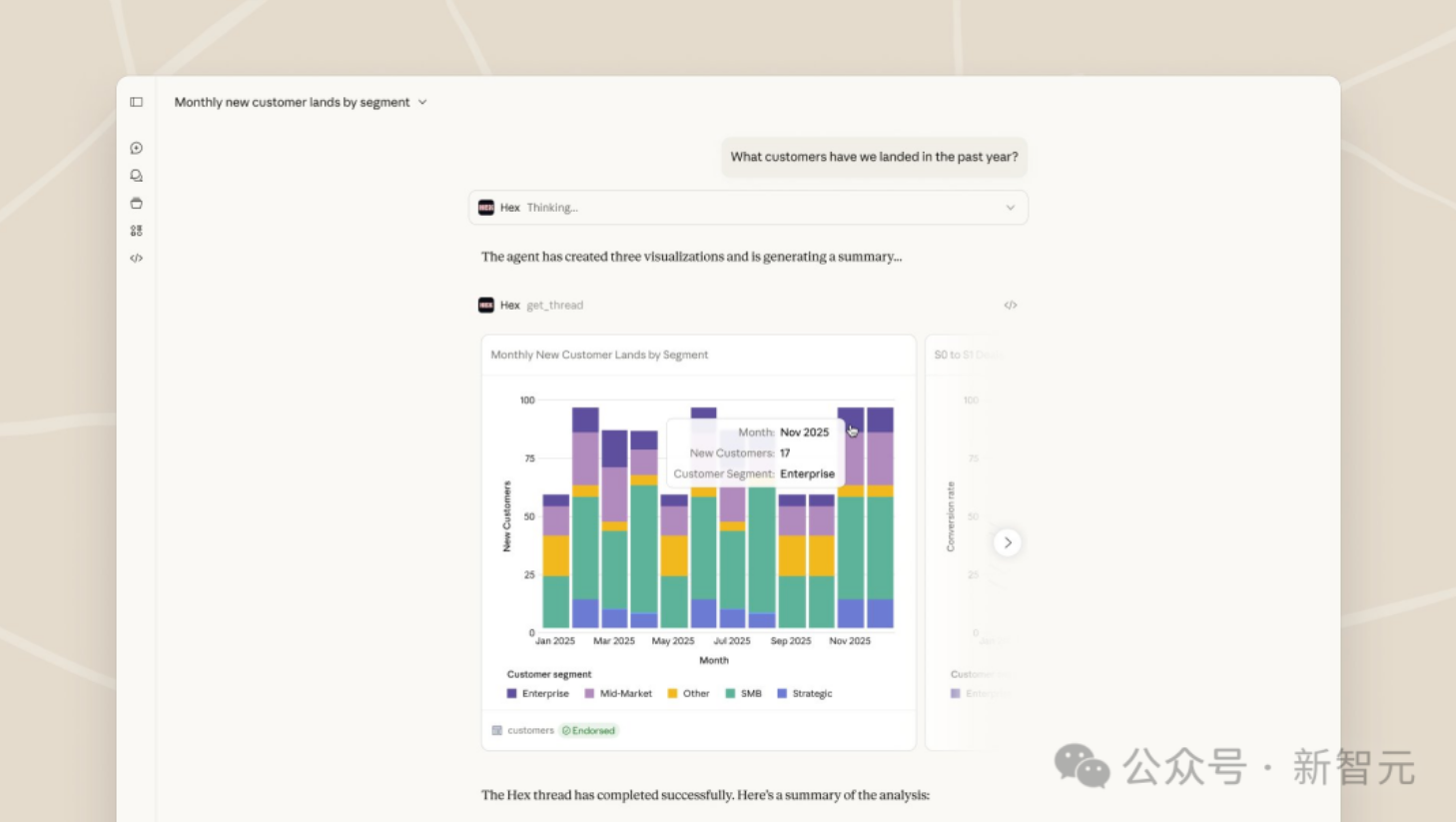This screenshot has height=822, width=1456.
Task: Start a new chat via plus bubble icon
Action: point(136,148)
